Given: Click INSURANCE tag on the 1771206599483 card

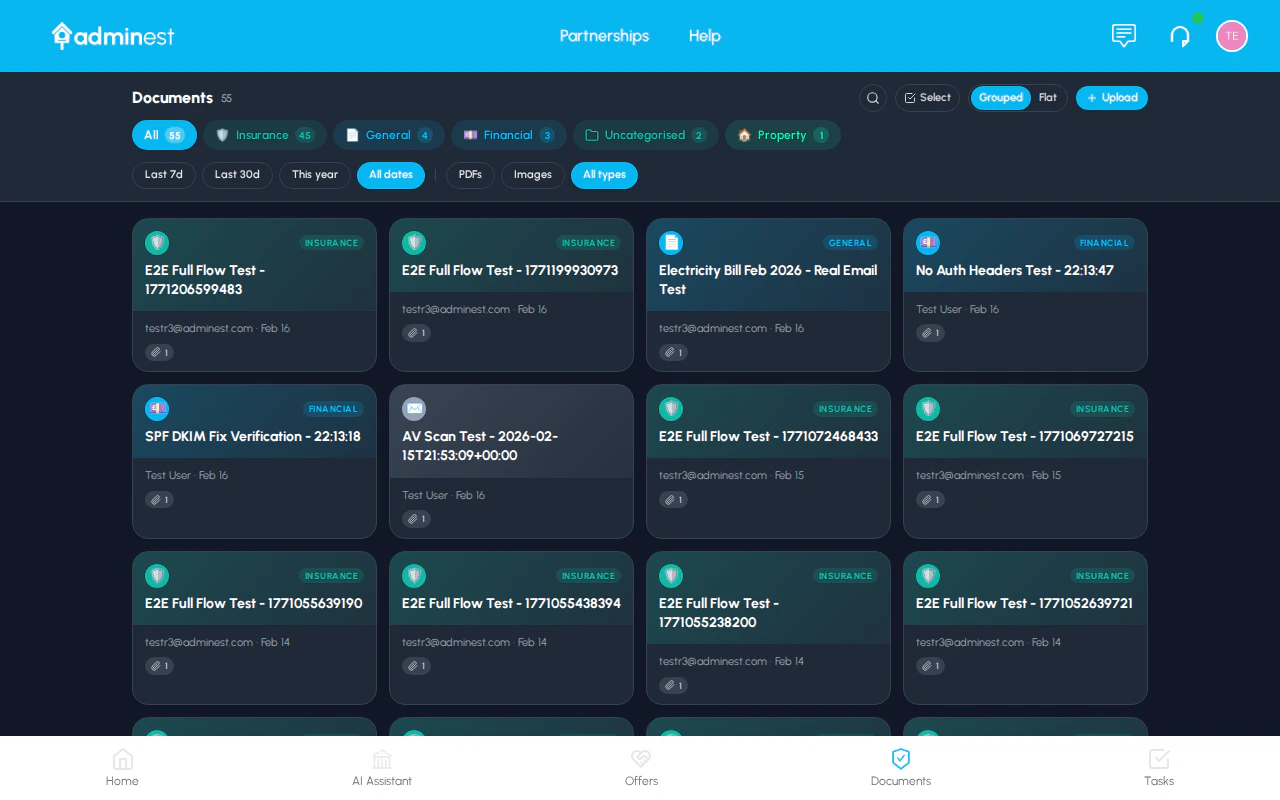Looking at the screenshot, I should pyautogui.click(x=331, y=243).
